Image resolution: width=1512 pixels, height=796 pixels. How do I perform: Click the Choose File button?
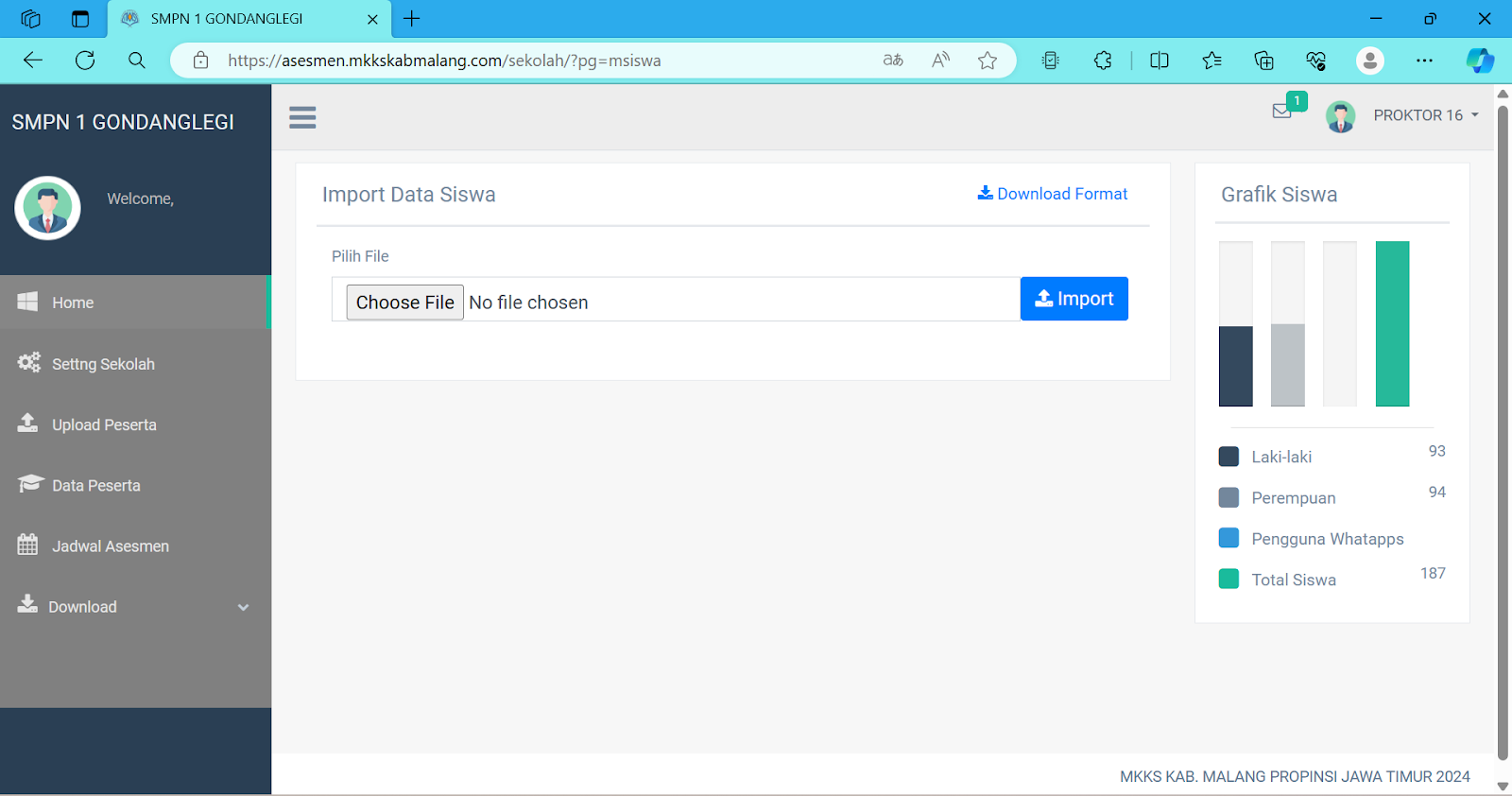point(404,303)
